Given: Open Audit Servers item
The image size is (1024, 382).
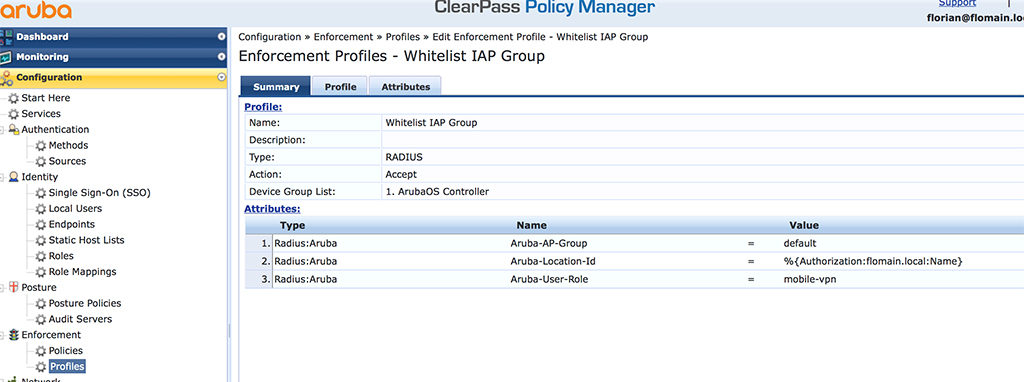Looking at the screenshot, I should tap(80, 319).
